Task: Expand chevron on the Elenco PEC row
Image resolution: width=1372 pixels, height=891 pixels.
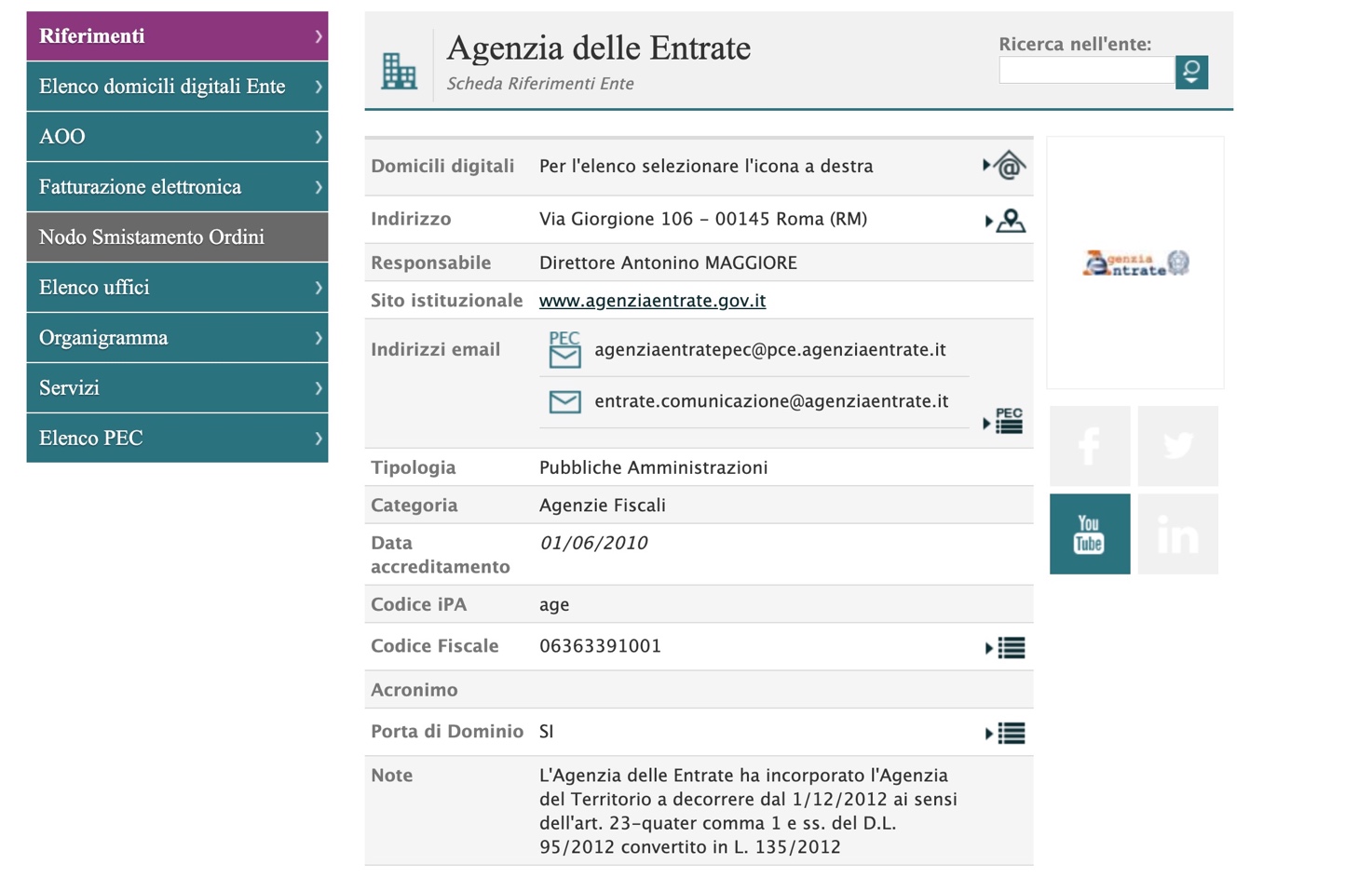Action: pos(319,439)
